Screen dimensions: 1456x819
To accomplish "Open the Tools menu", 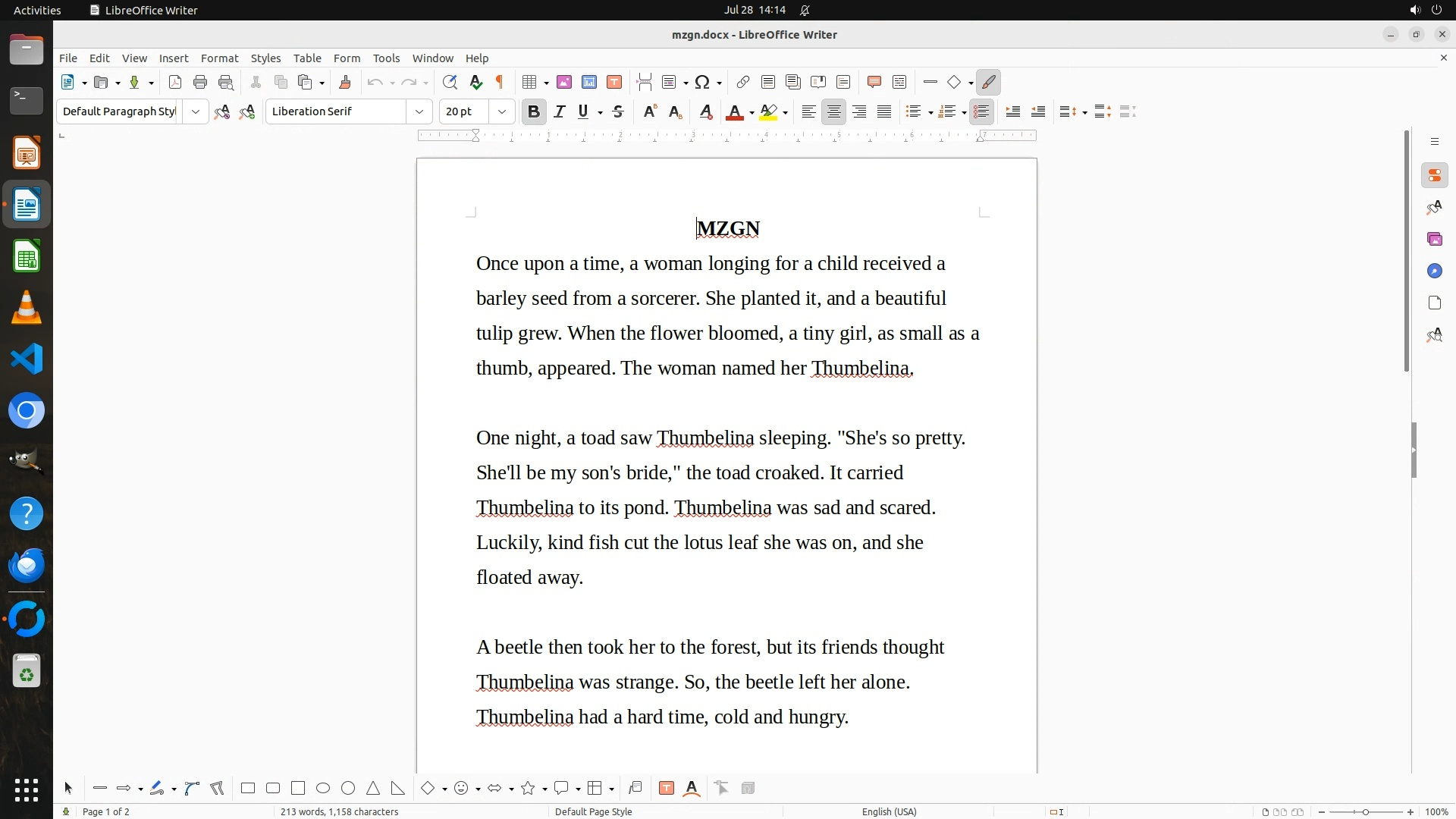I will 386,58.
